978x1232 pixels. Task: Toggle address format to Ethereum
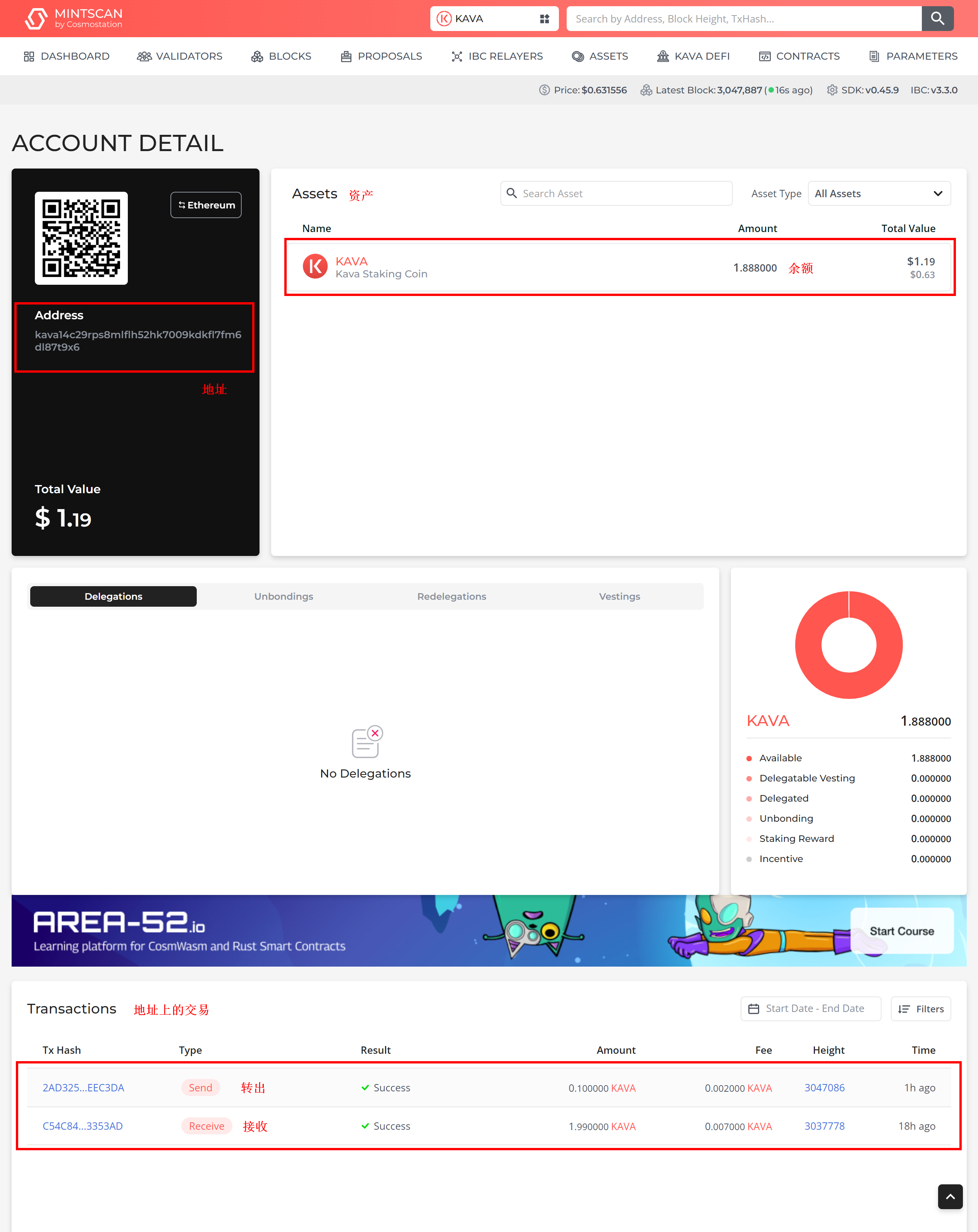(206, 205)
